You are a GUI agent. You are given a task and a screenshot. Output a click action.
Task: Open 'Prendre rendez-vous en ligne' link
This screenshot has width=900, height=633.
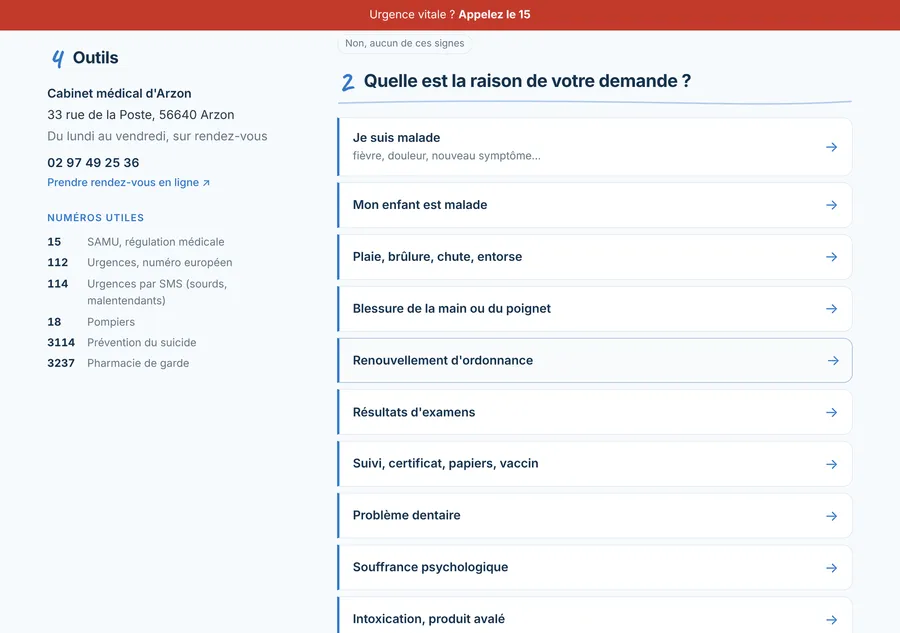129,182
